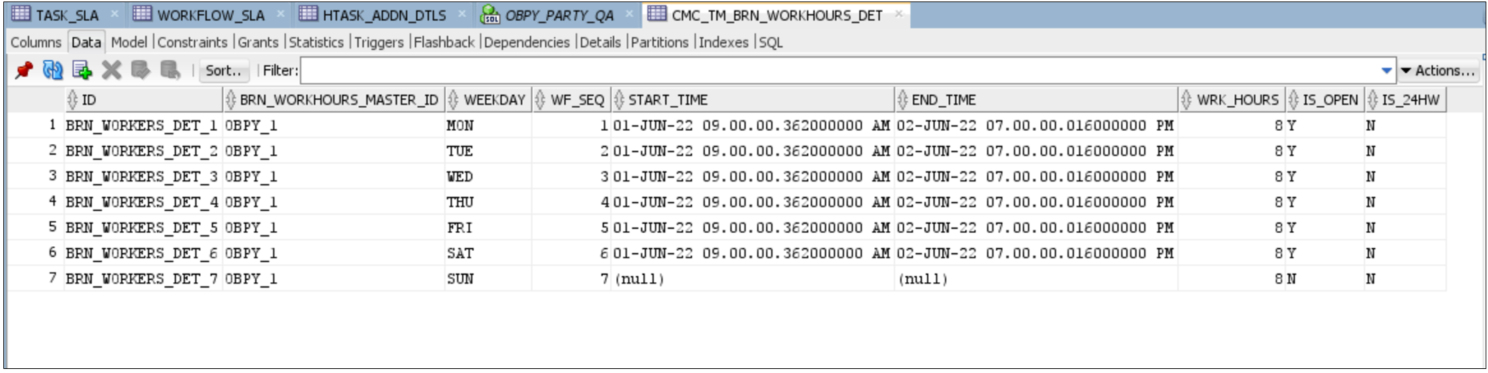Open the Dependencies sub-tab
The width and height of the screenshot is (1488, 373).
click(x=528, y=42)
